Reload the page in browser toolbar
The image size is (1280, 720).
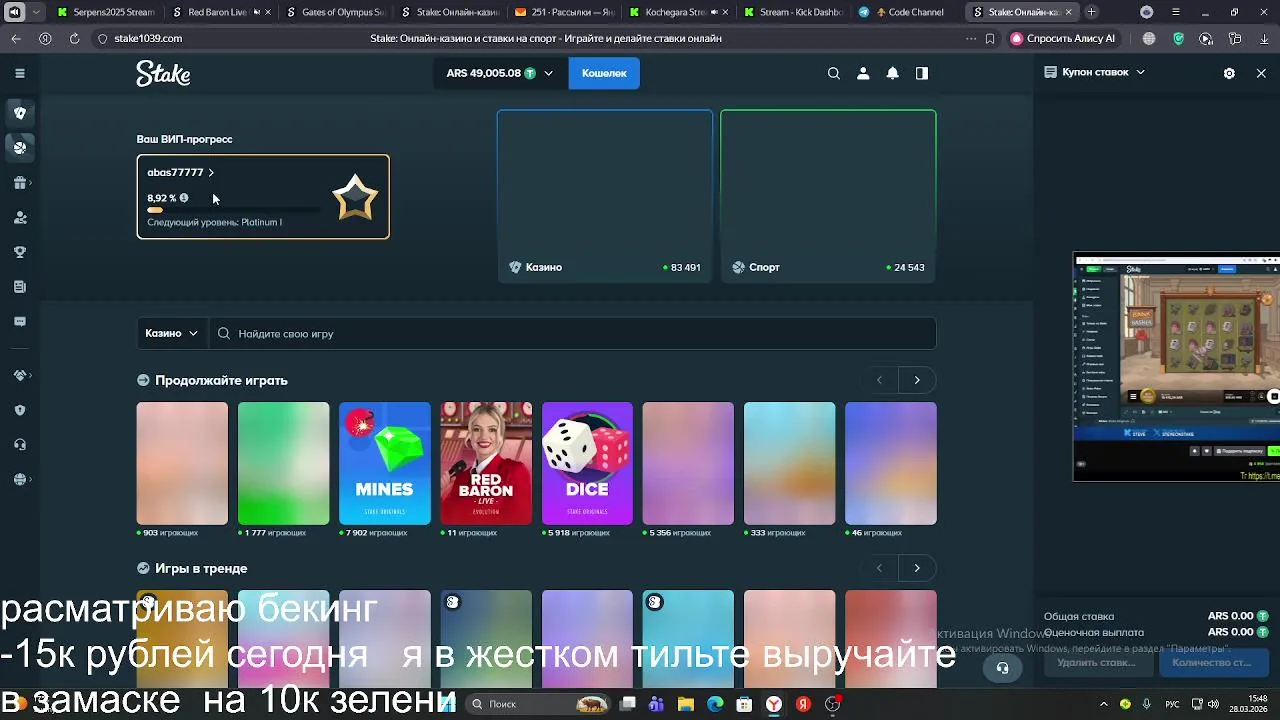coord(74,38)
